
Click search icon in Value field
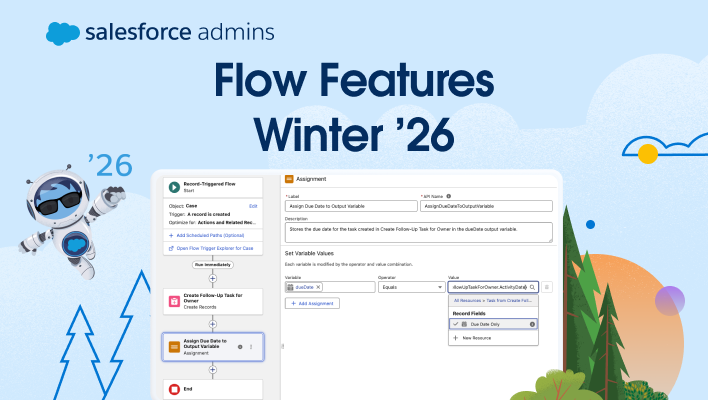(x=532, y=287)
